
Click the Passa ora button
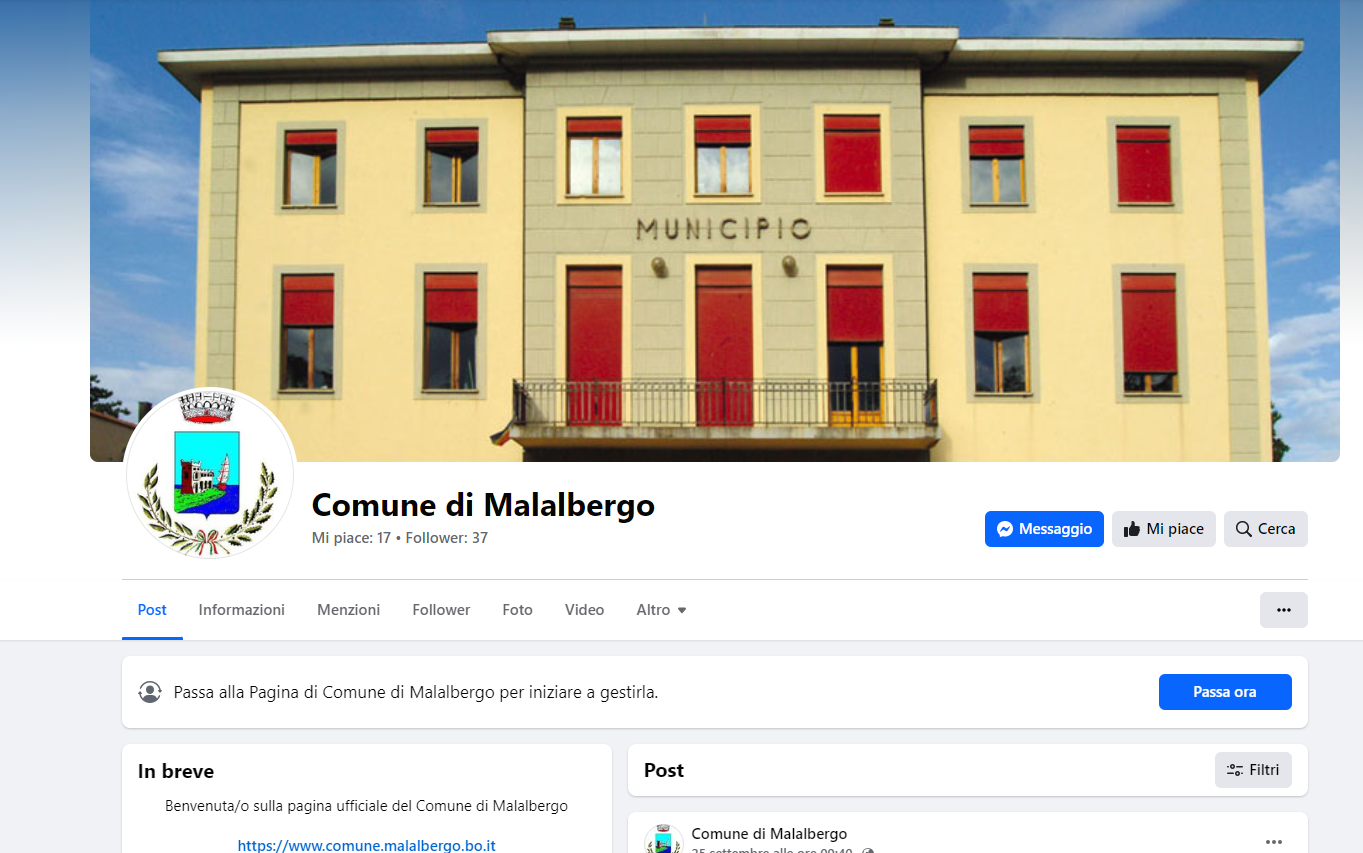coord(1225,692)
